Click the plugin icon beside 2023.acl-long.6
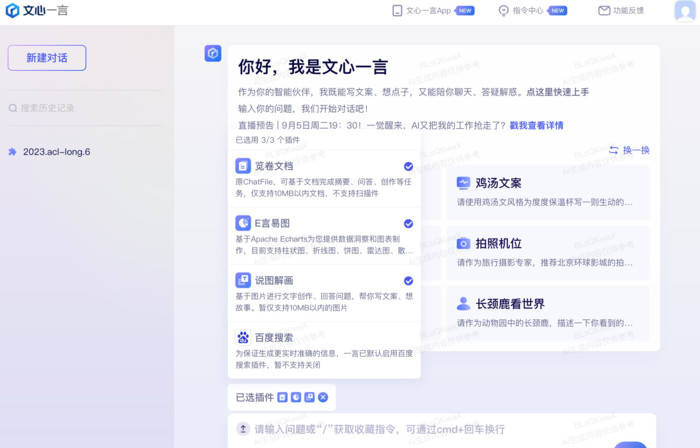Viewport: 700px width, 448px height. click(12, 152)
